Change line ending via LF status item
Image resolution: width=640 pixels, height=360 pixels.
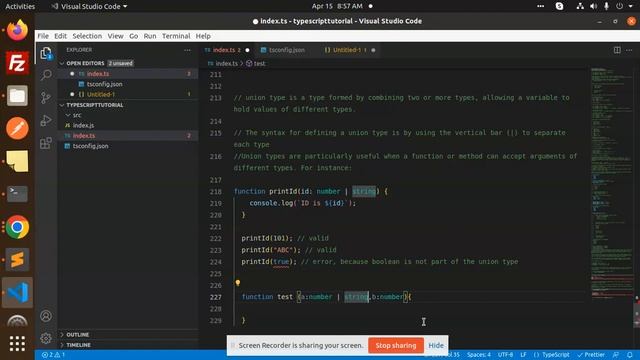[x=523, y=355]
